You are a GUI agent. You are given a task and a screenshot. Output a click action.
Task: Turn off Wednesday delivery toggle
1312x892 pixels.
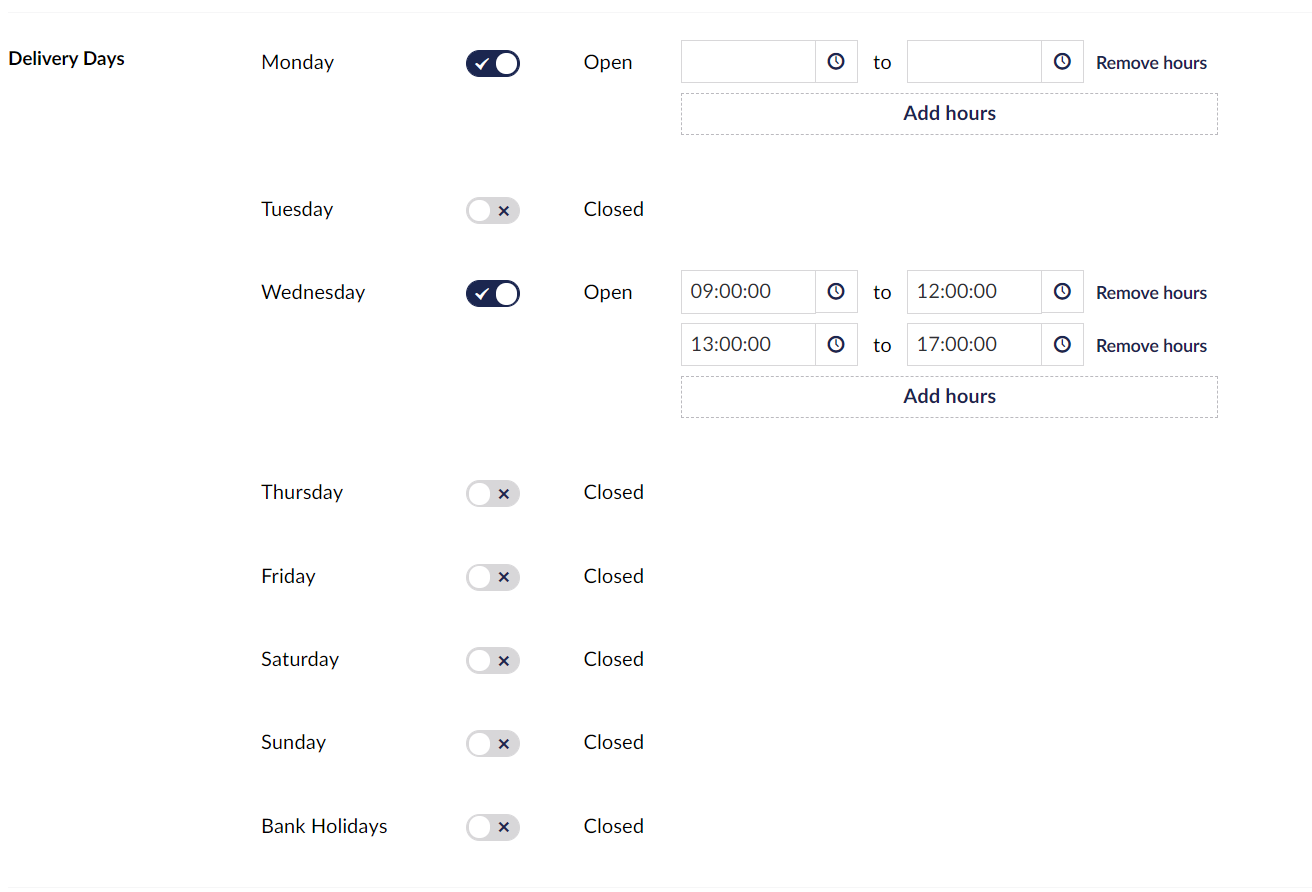(x=493, y=294)
